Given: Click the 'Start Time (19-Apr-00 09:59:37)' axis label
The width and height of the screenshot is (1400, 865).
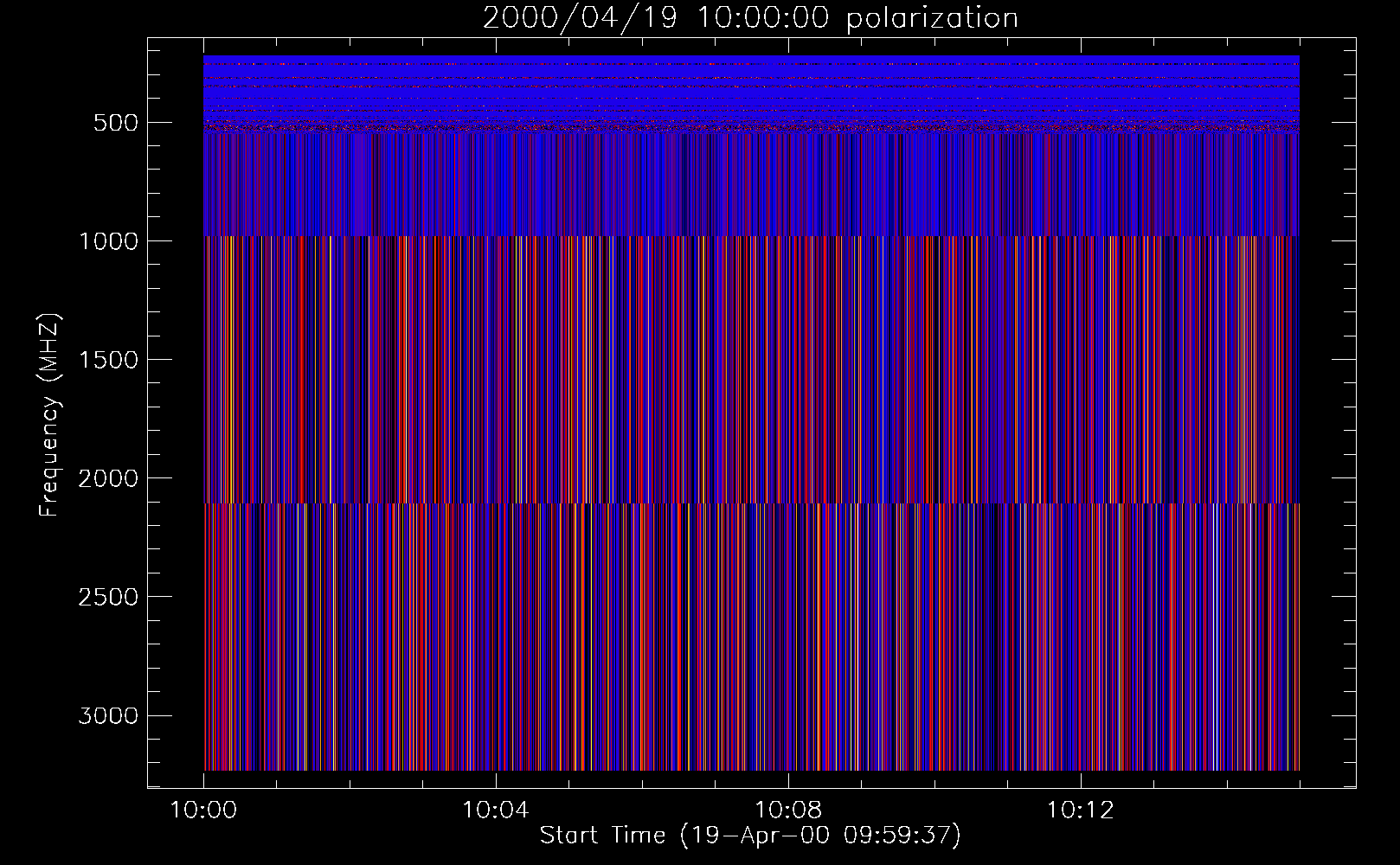Looking at the screenshot, I should point(750,836).
